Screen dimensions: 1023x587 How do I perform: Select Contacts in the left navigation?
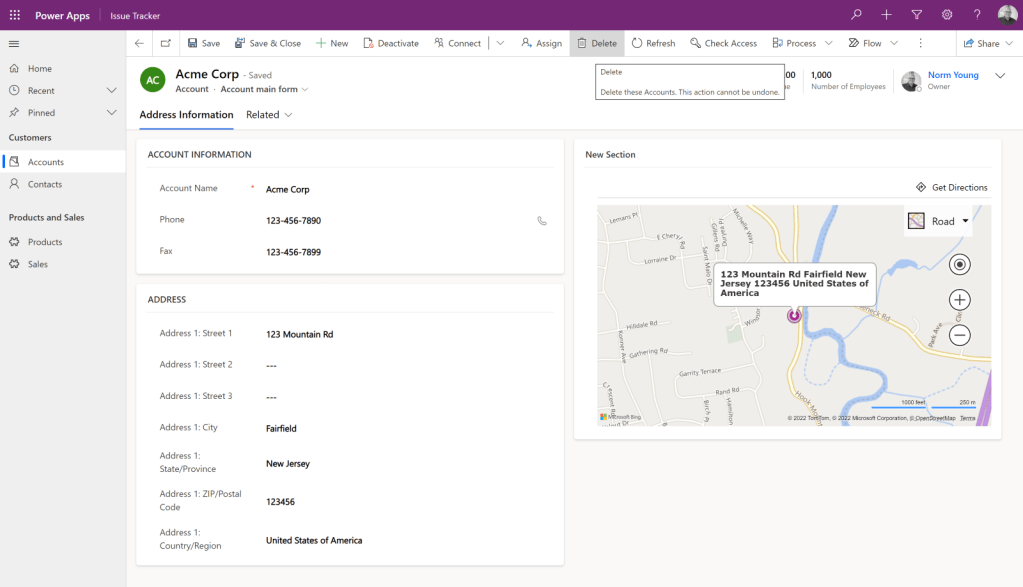[45, 184]
